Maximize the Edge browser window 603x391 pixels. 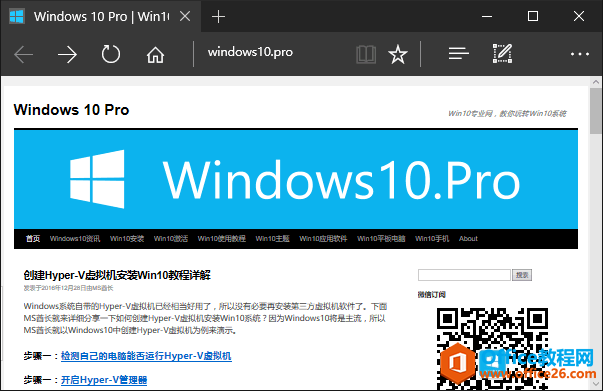point(533,16)
